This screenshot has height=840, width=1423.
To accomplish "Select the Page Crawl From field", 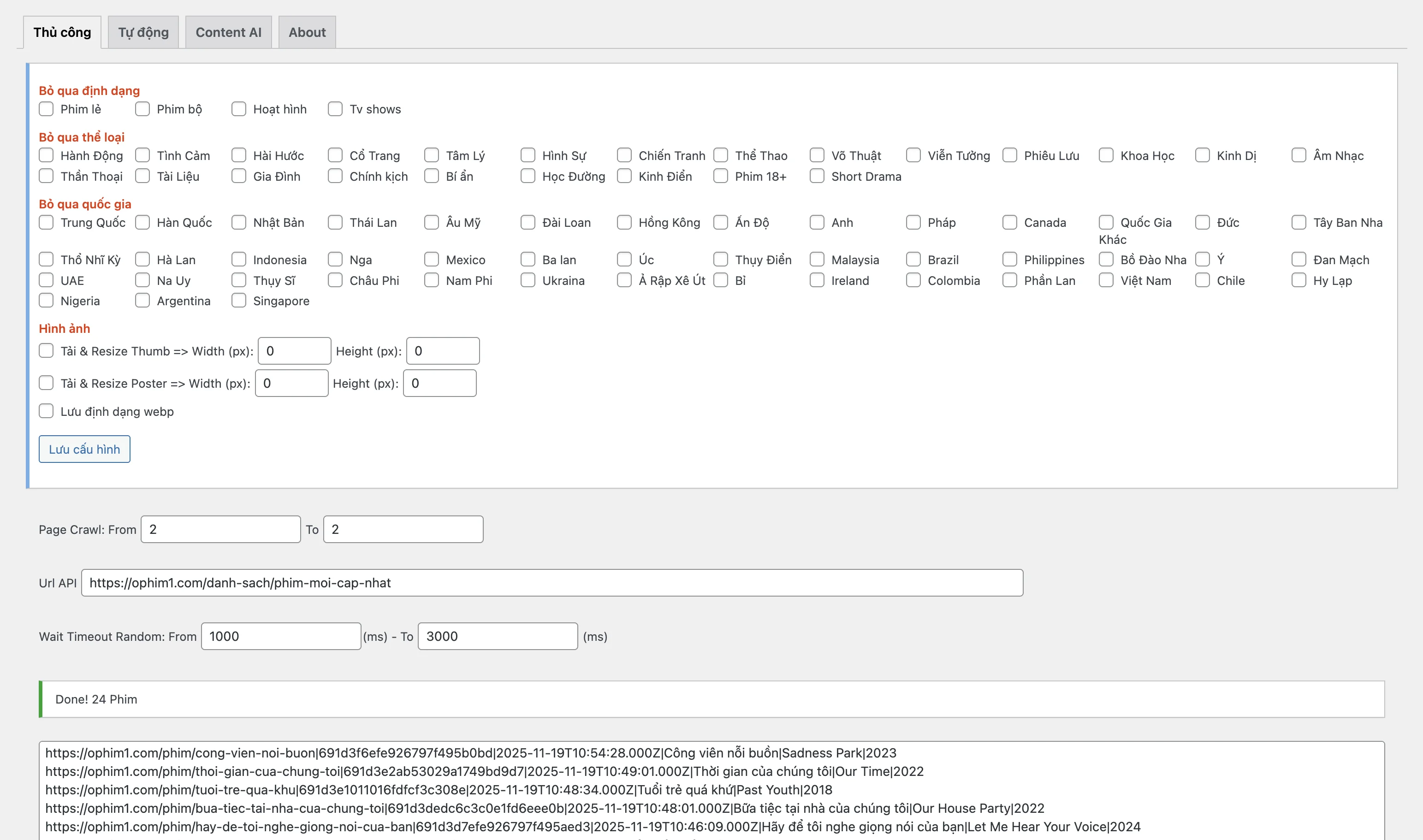I will [x=220, y=529].
